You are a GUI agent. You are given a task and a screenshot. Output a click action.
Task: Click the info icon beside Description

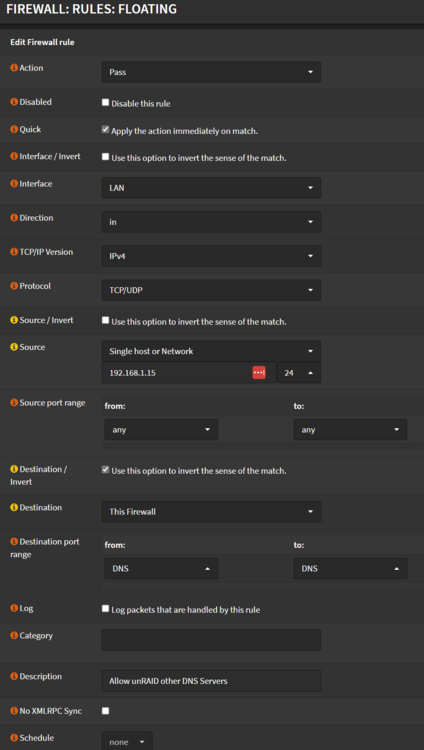point(14,676)
